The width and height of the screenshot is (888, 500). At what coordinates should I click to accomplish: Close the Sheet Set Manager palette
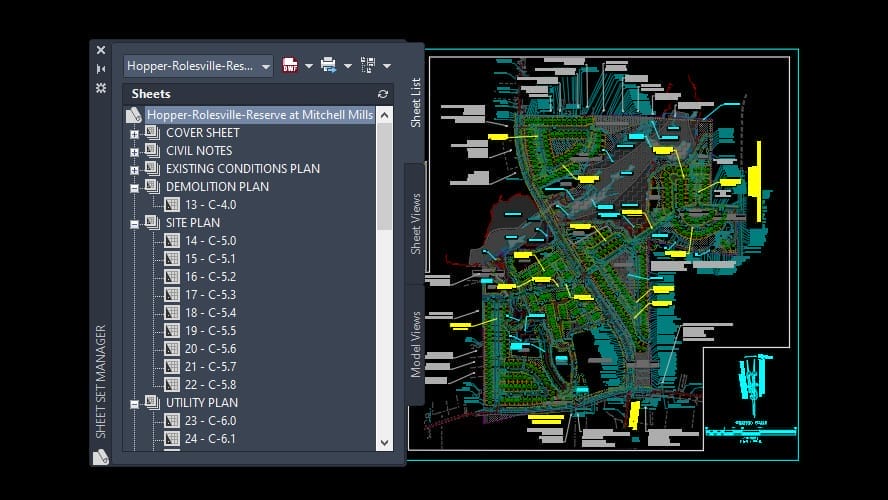(101, 50)
